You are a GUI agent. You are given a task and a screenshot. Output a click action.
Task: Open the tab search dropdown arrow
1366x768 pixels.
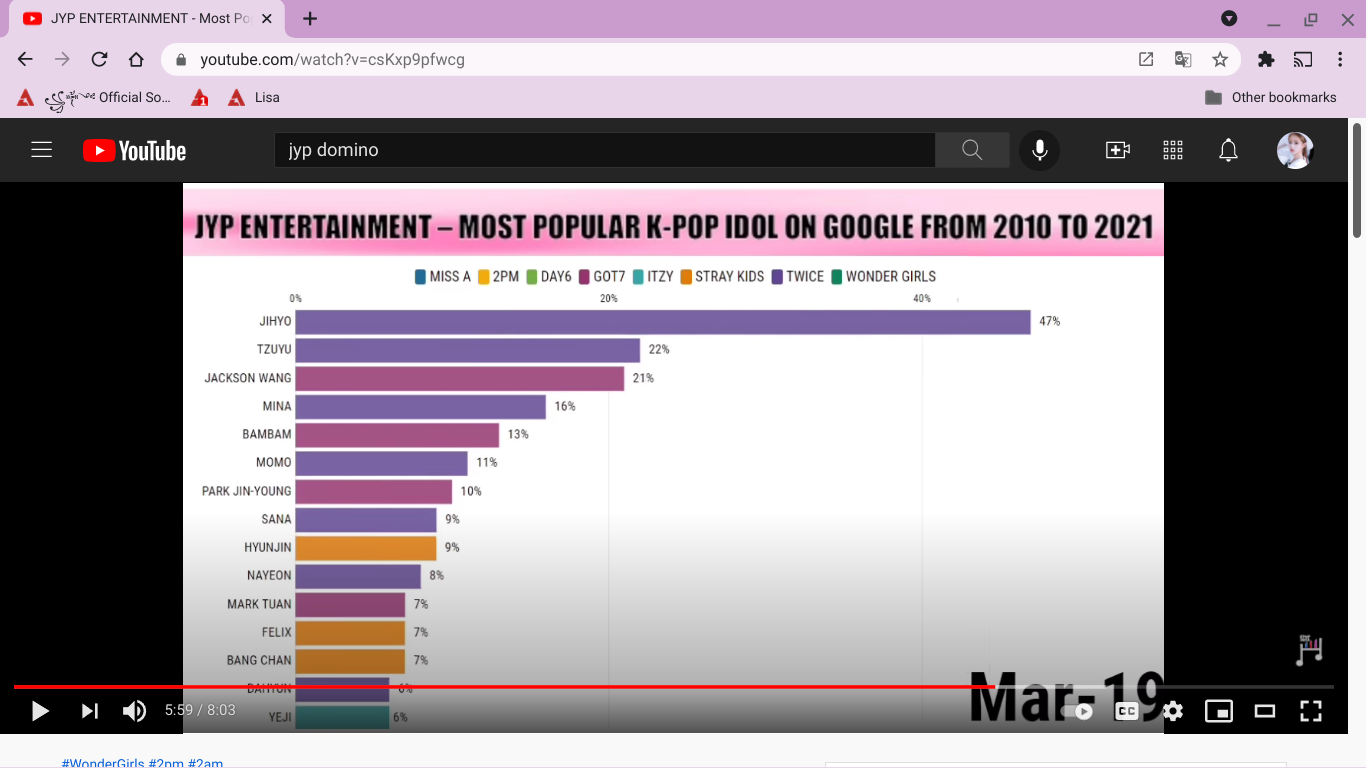point(1229,18)
